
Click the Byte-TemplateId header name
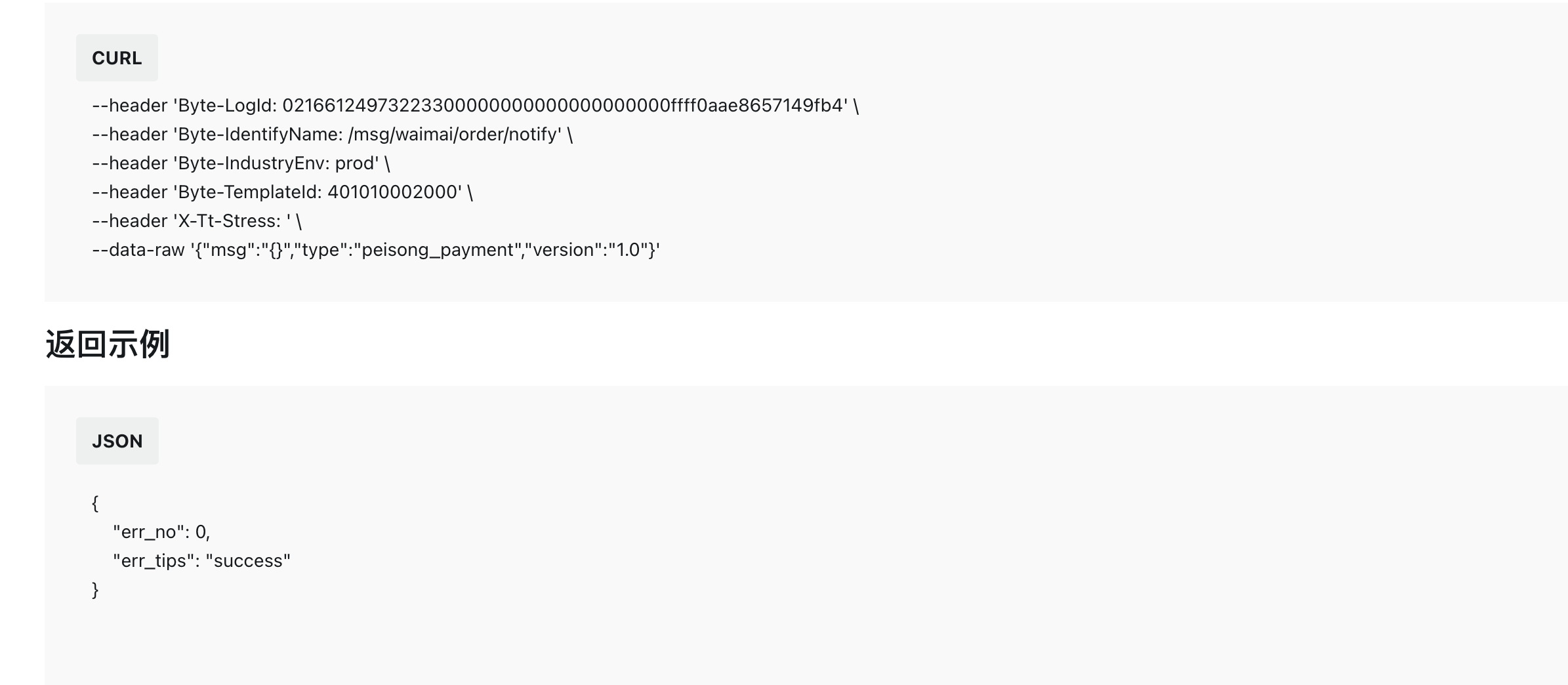250,192
